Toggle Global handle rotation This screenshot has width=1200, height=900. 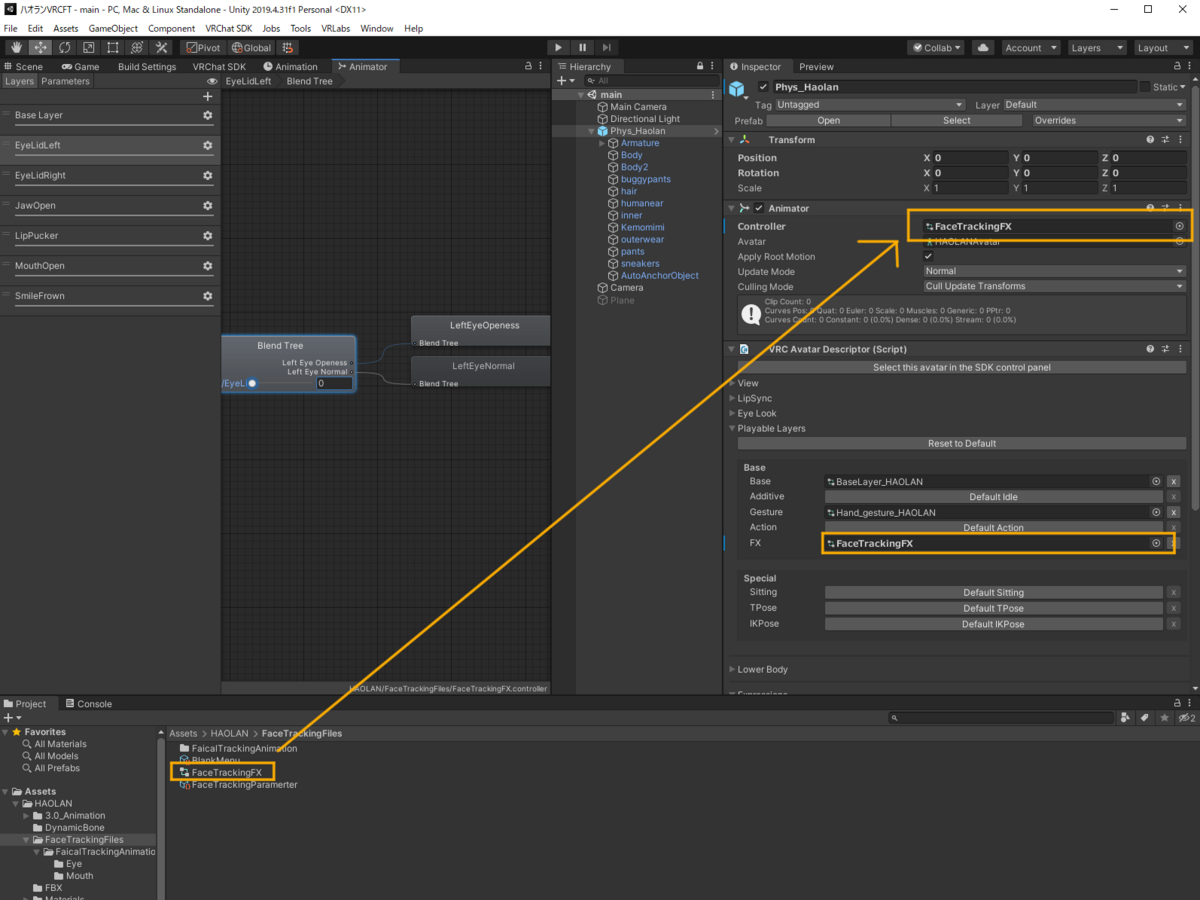(251, 47)
